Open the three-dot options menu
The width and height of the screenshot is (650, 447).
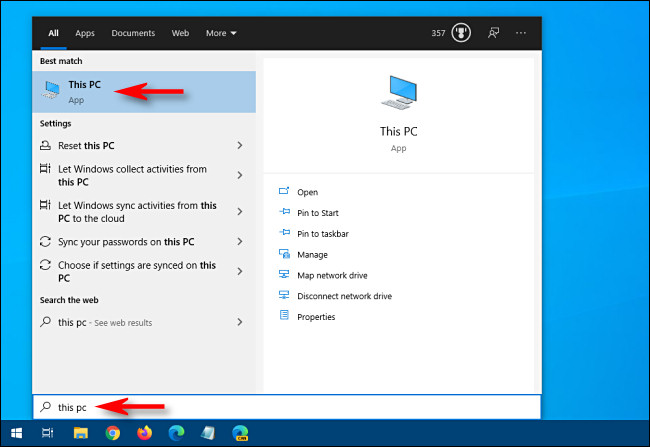pyautogui.click(x=521, y=33)
